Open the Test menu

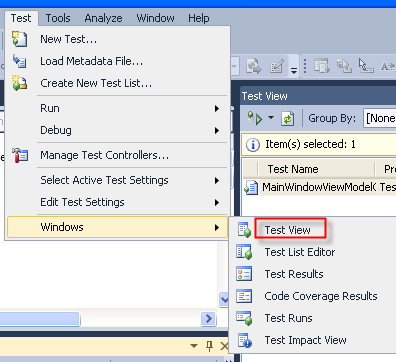pyautogui.click(x=21, y=18)
